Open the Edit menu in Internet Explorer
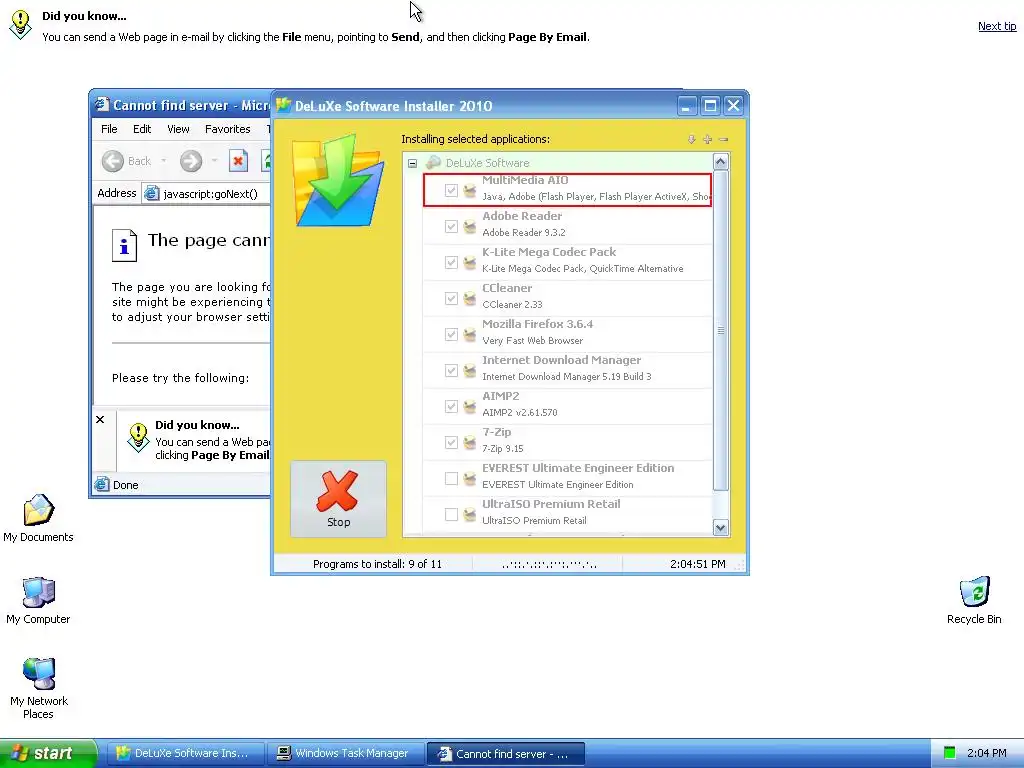Viewport: 1024px width, 768px height. click(142, 129)
